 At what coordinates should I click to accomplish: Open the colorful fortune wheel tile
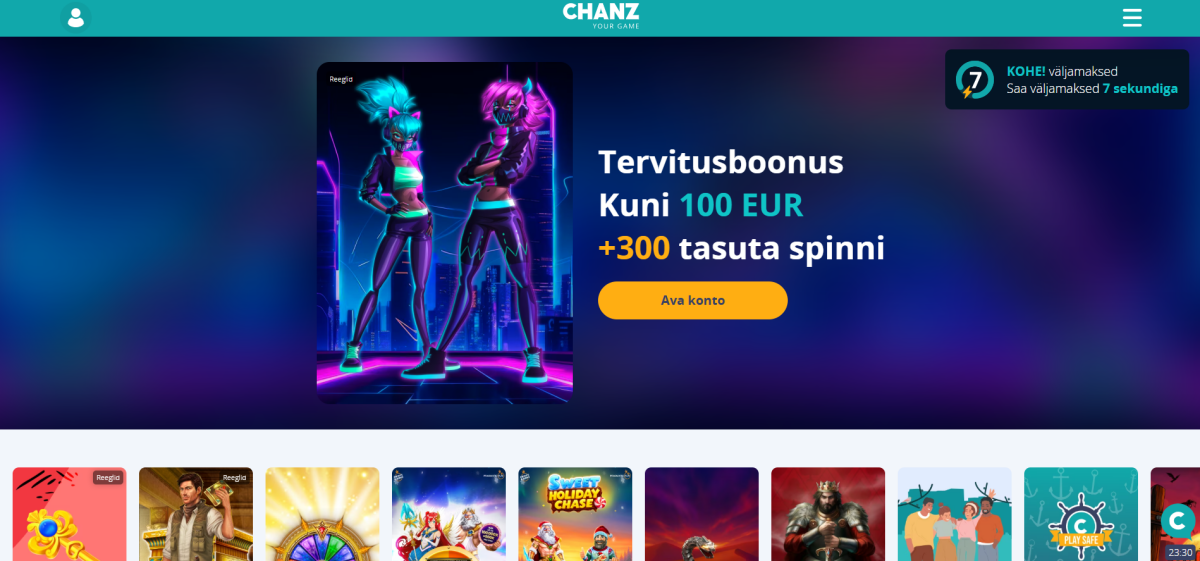click(322, 514)
